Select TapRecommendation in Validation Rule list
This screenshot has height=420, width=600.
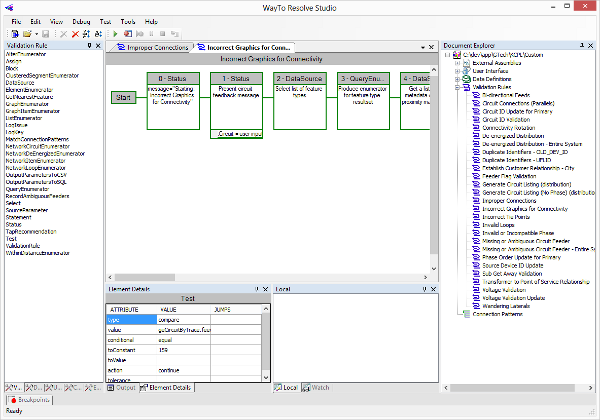click(31, 232)
